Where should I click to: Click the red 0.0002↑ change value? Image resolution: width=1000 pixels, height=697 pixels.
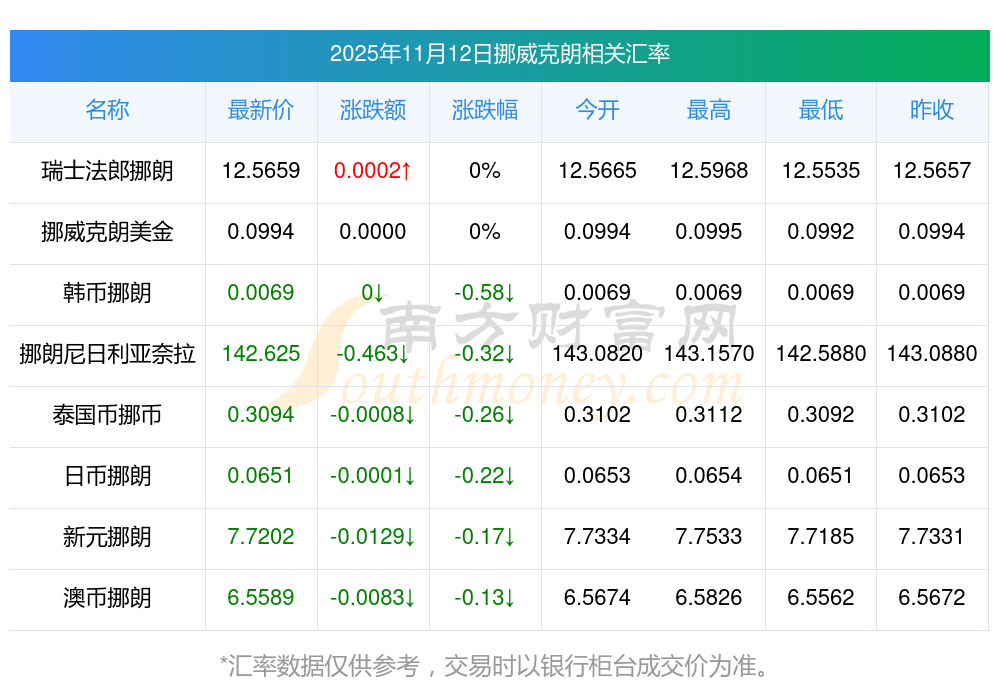pos(372,171)
